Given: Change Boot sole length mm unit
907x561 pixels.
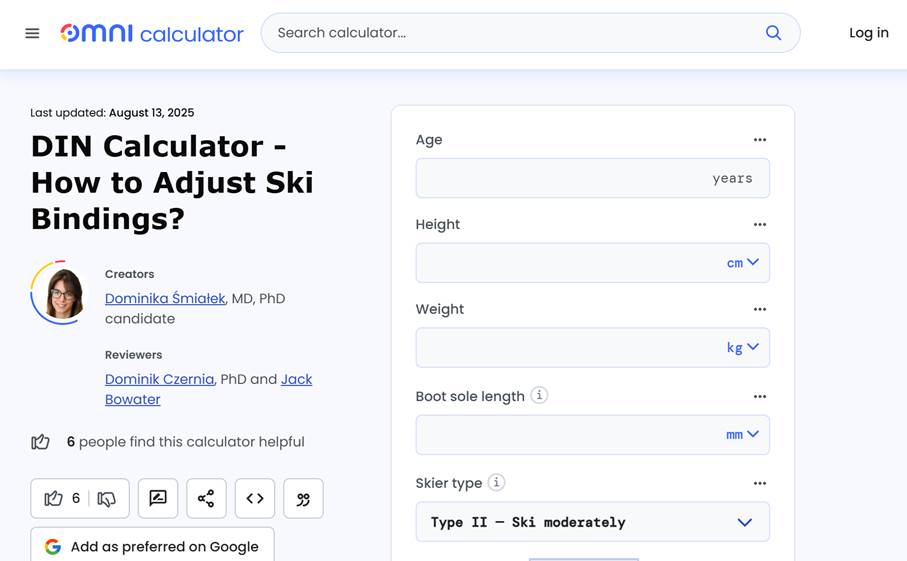Looking at the screenshot, I should (x=743, y=434).
